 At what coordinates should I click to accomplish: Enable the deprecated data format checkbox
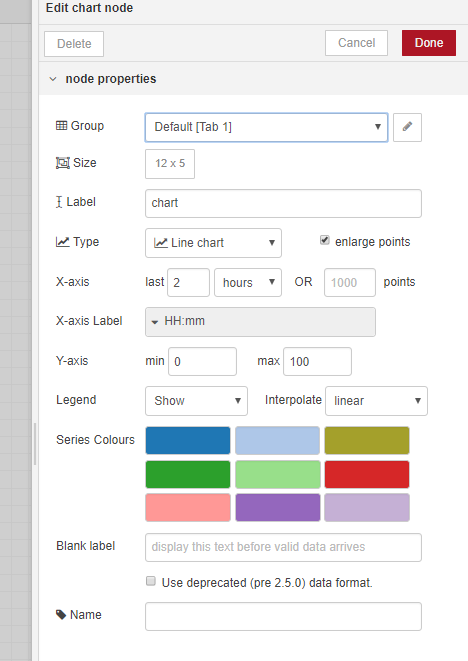point(151,581)
